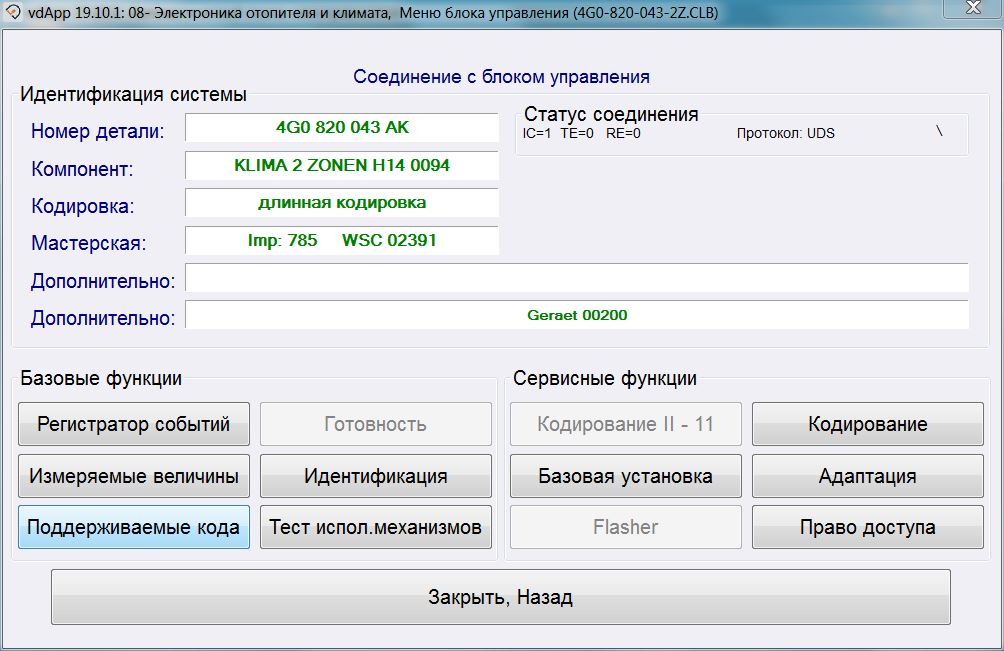Click the disabled Готовность button
The image size is (1004, 651).
point(376,424)
